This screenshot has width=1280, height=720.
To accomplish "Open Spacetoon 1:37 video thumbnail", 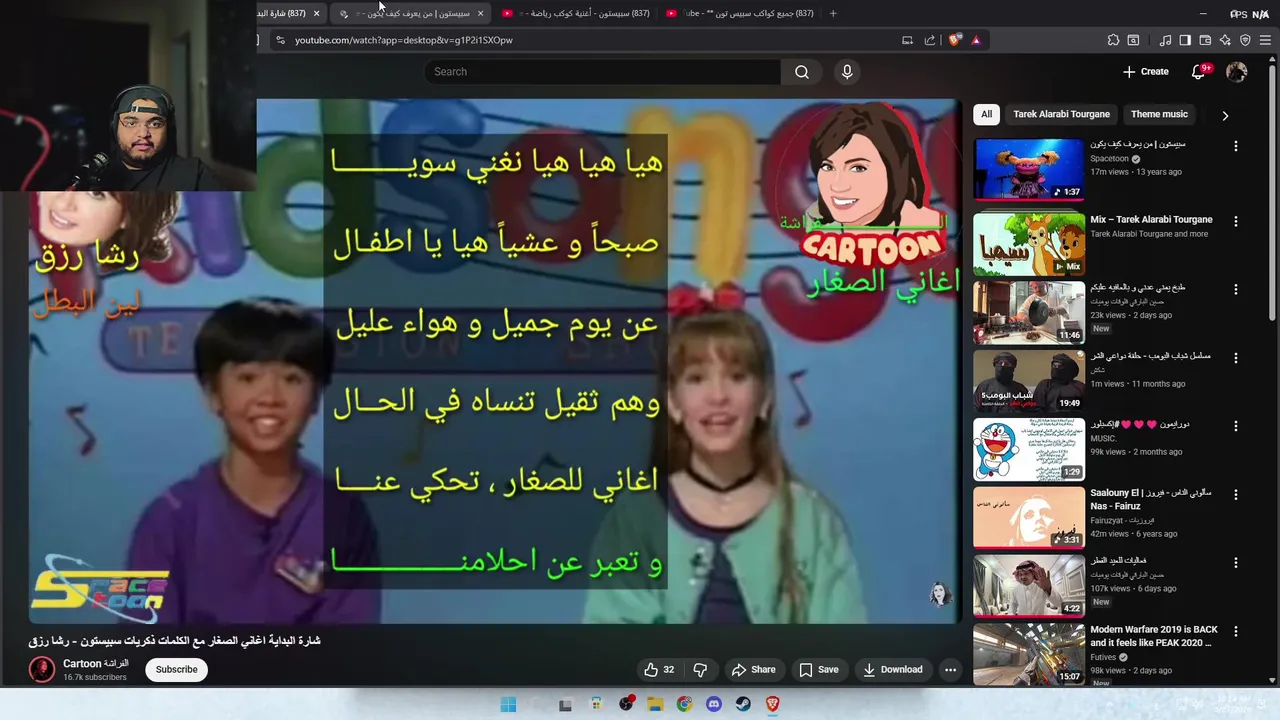I will pos(1028,170).
